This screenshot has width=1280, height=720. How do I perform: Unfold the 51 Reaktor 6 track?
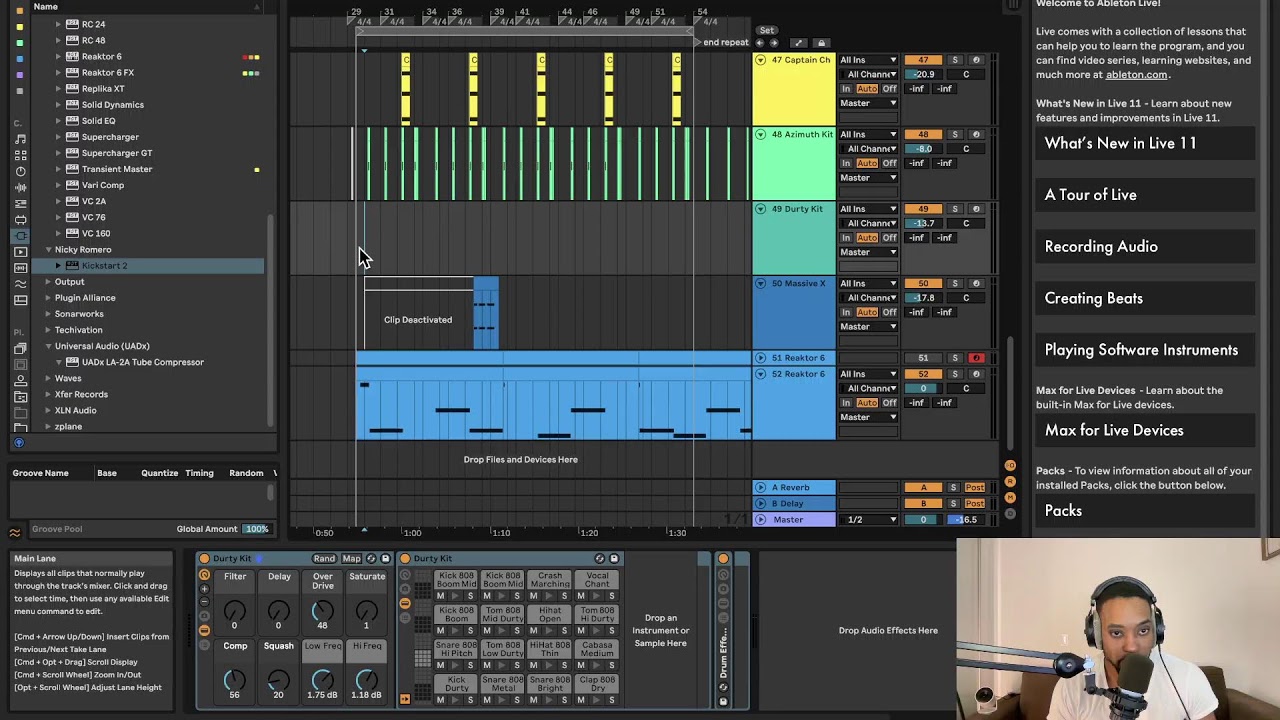761,358
